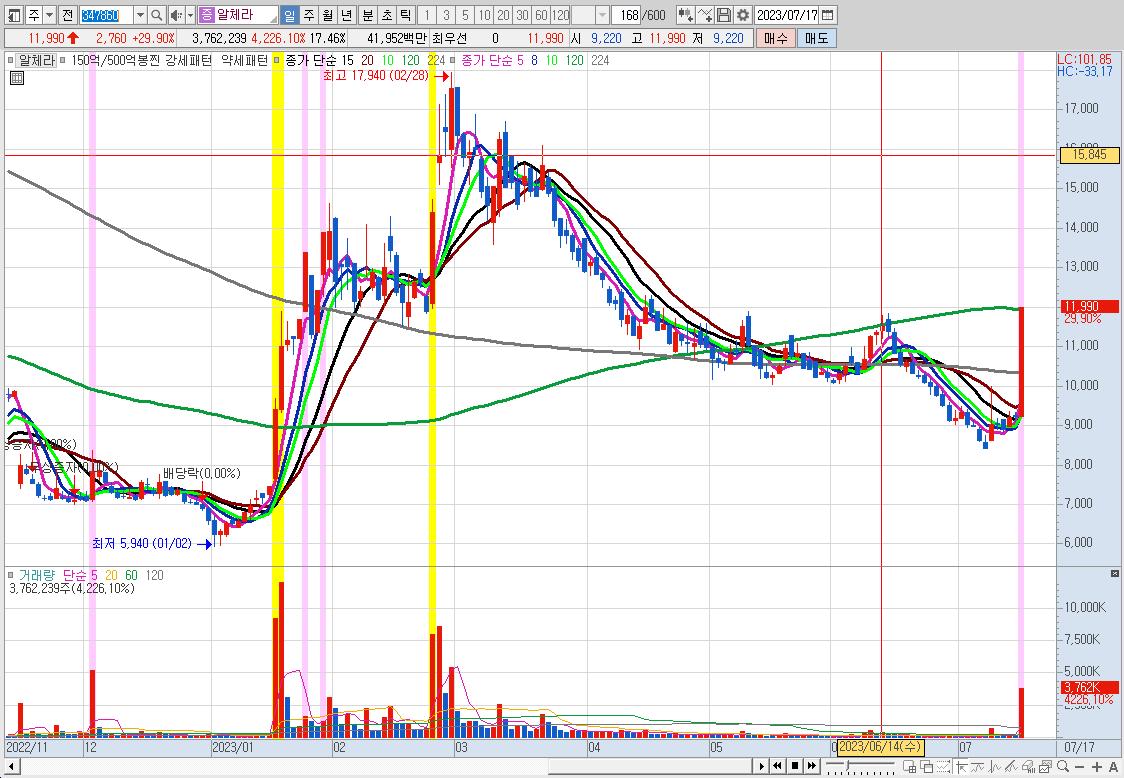Click the add chart pane icon
1124x778 pixels.
(910, 766)
